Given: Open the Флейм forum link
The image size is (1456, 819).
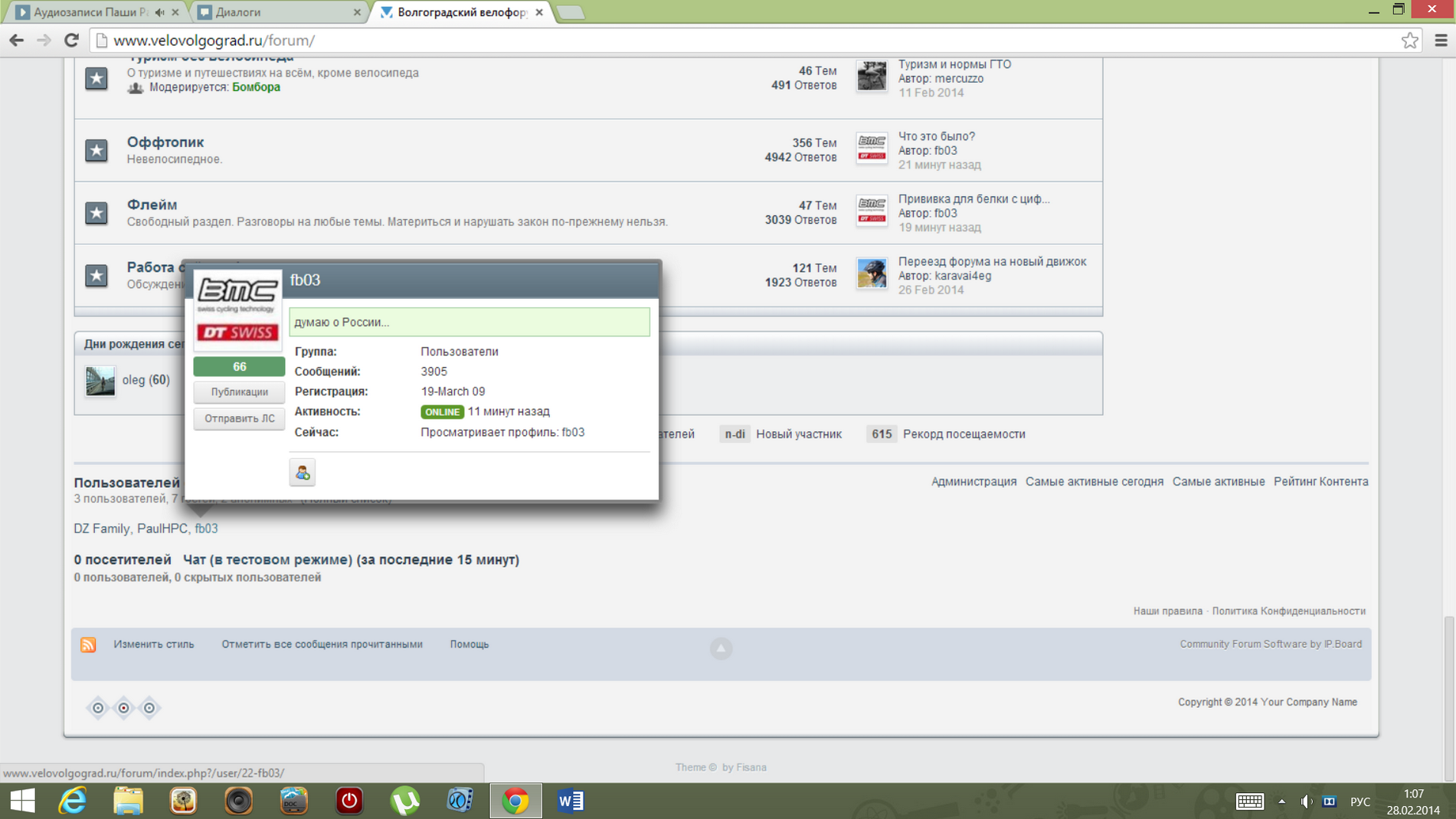Looking at the screenshot, I should pyautogui.click(x=152, y=205).
